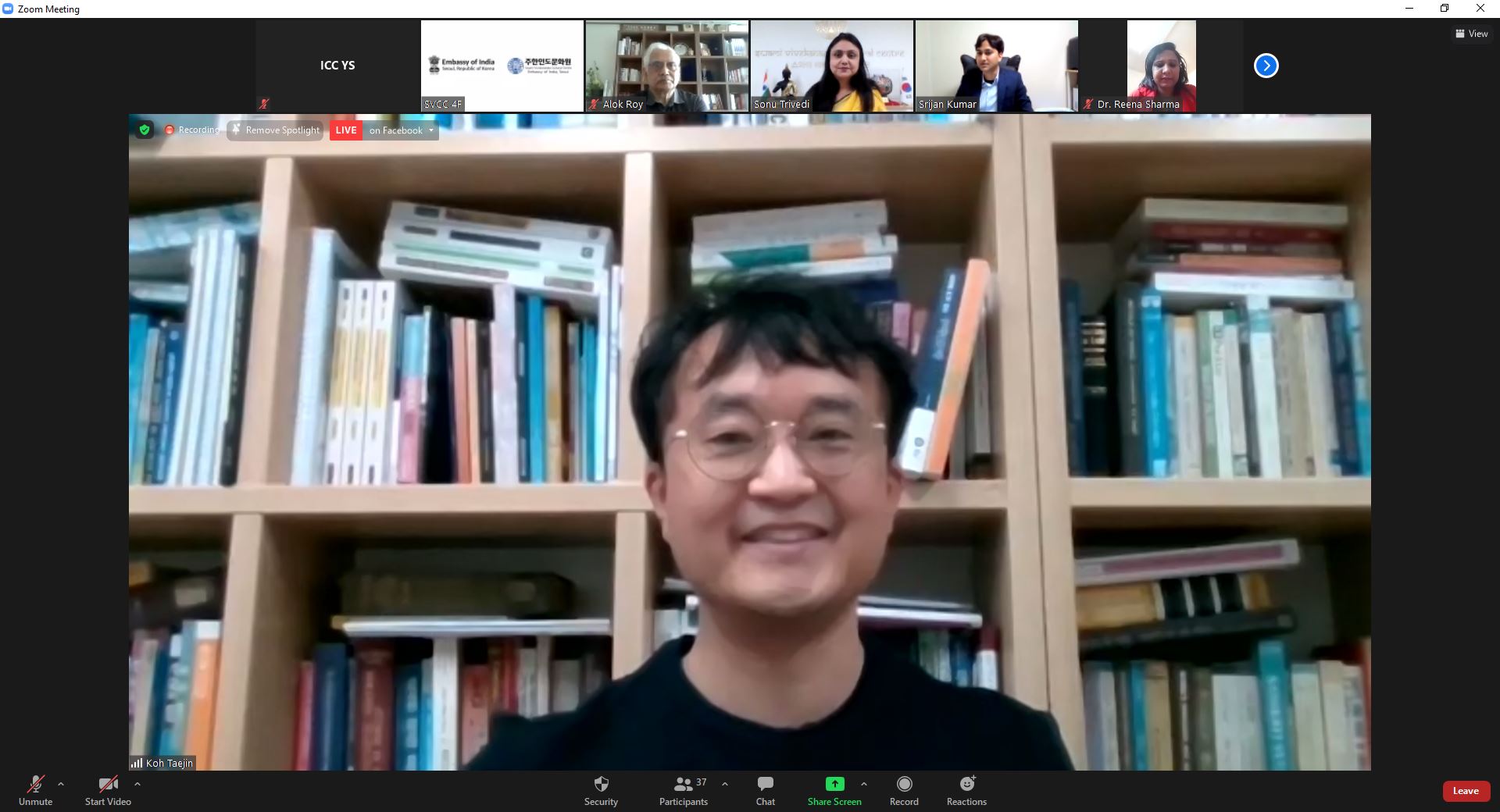Image resolution: width=1500 pixels, height=812 pixels.
Task: Start recording with the Record button
Action: tap(904, 790)
